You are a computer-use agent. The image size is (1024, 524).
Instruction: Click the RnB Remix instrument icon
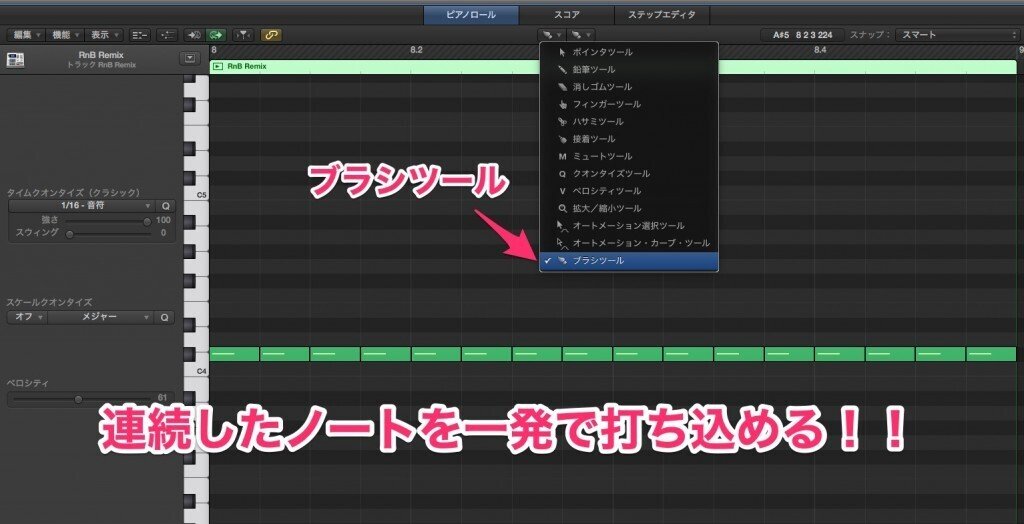(x=16, y=59)
